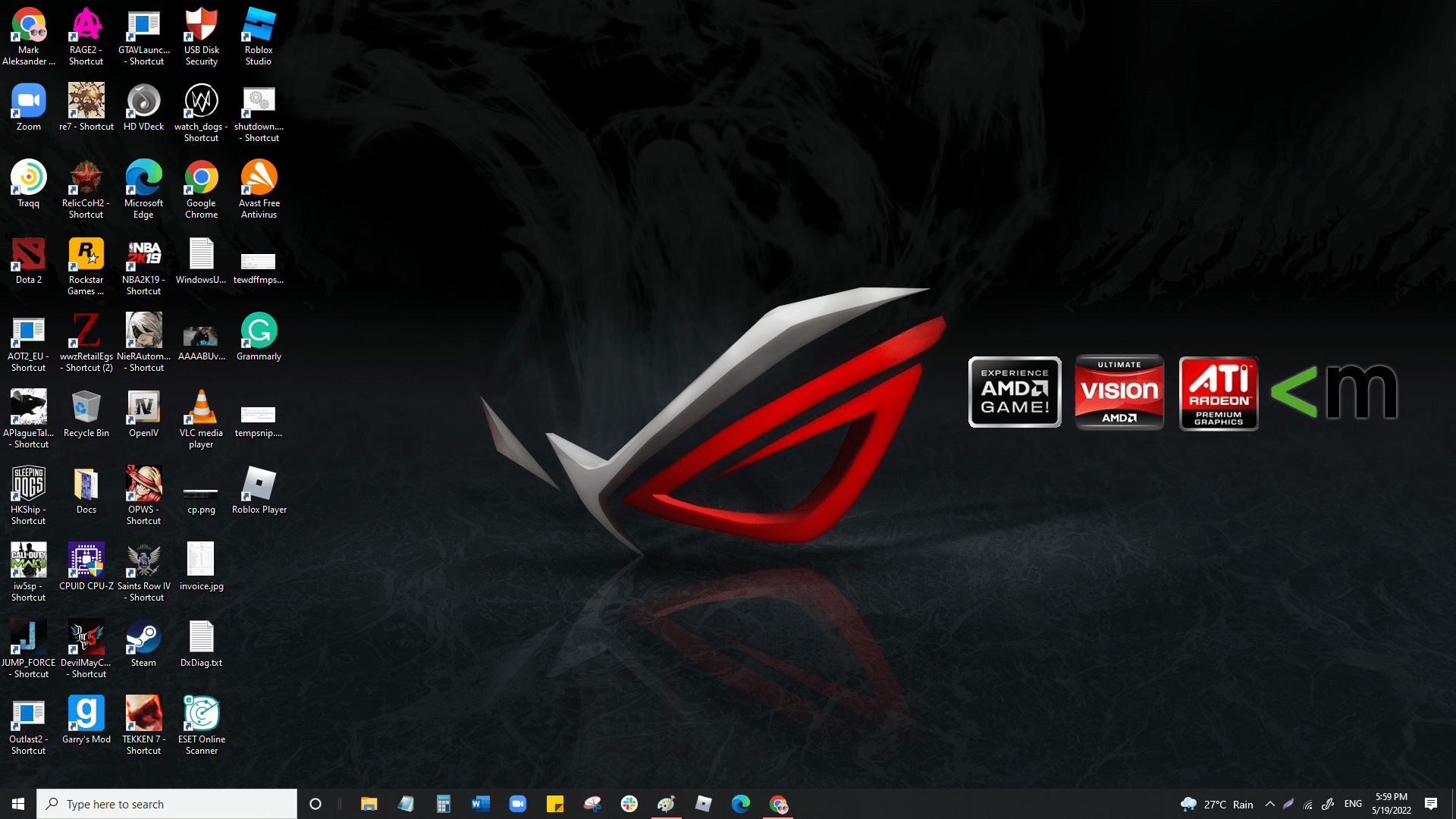
Task: Select the DxDiag.txt file
Action: click(x=201, y=644)
